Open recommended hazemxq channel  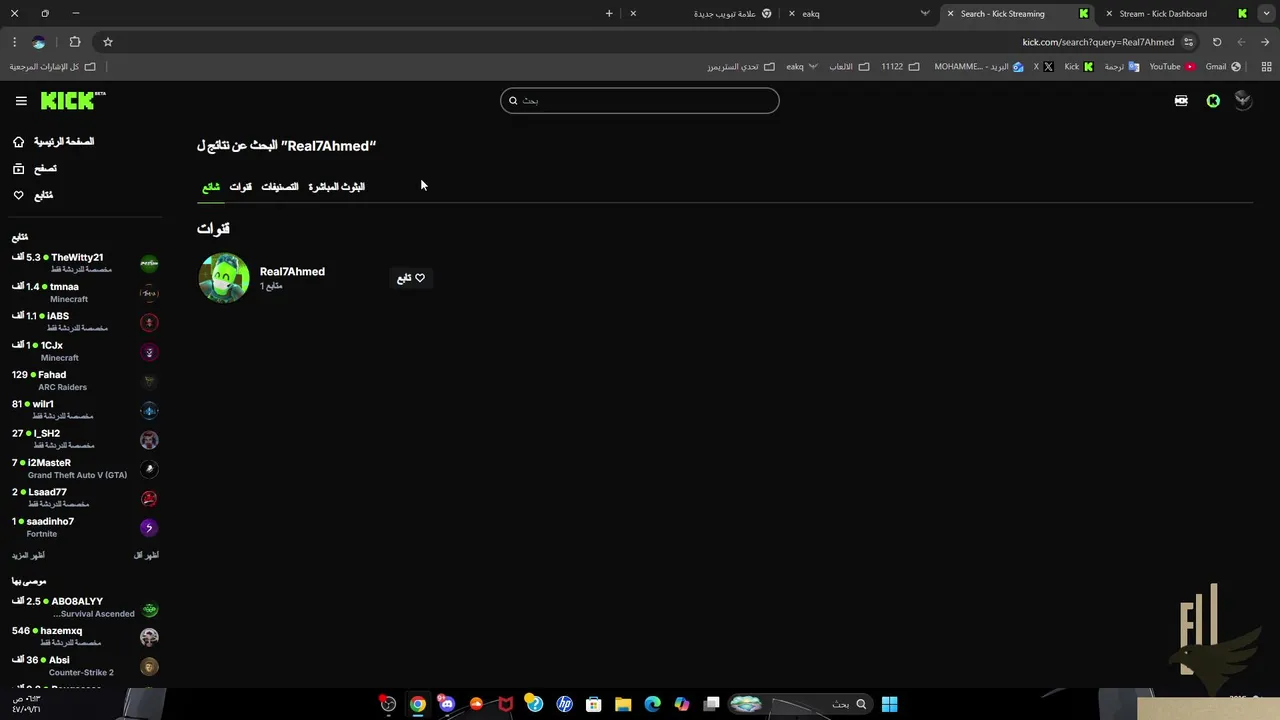click(85, 636)
